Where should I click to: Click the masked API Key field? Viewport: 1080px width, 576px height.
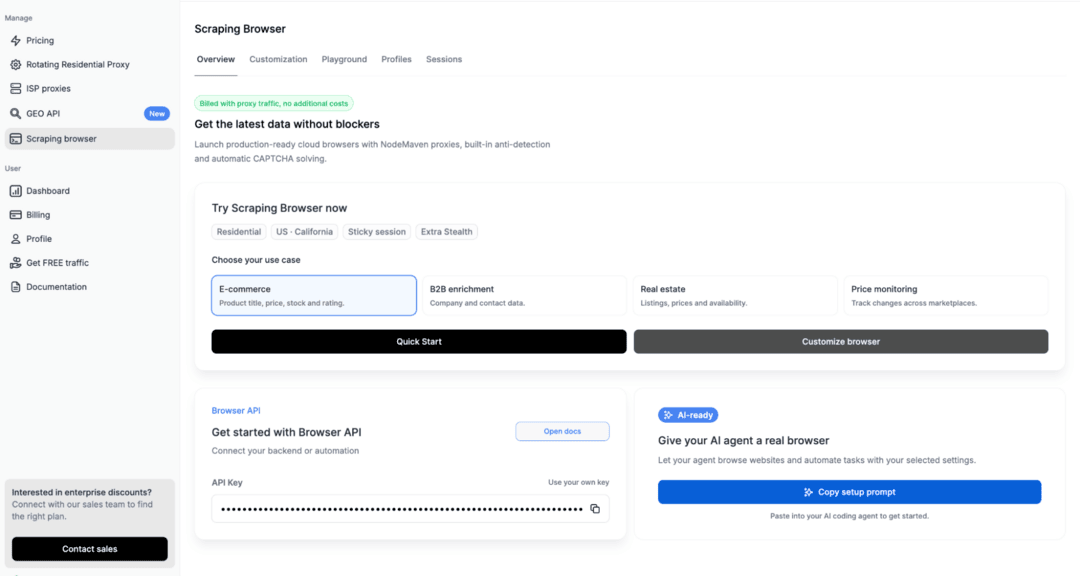click(411, 509)
